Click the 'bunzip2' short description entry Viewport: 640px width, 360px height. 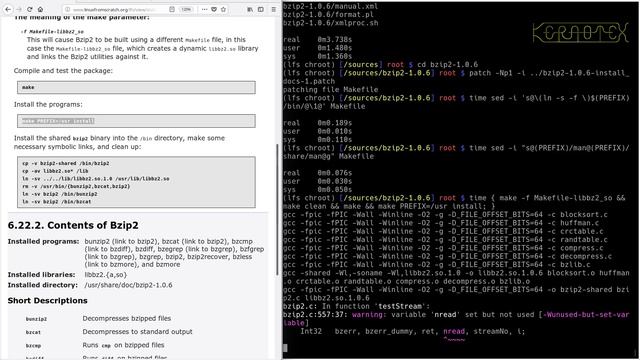tap(36, 319)
